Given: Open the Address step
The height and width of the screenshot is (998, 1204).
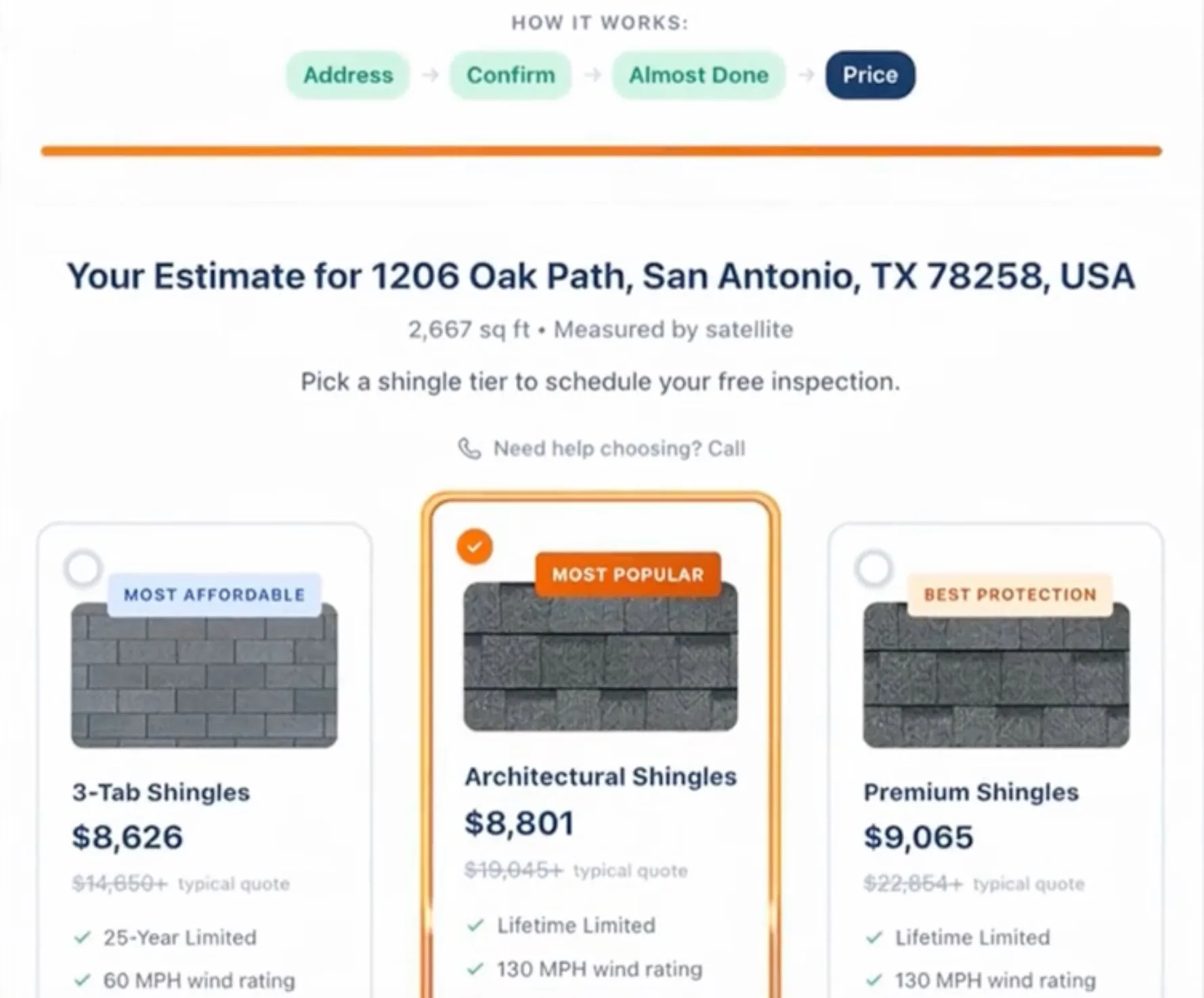Looking at the screenshot, I should (x=347, y=75).
